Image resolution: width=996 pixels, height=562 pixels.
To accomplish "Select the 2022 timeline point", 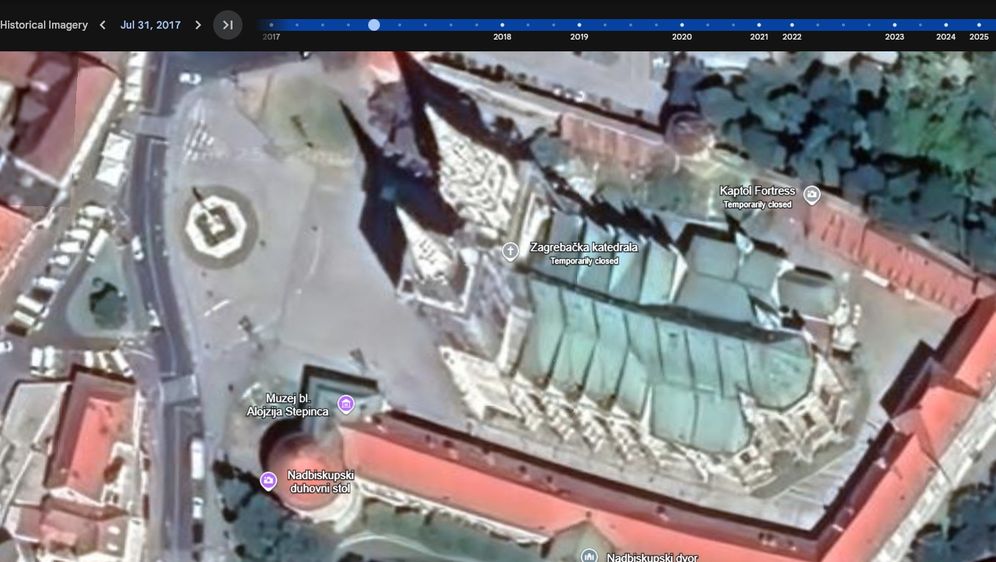I will click(791, 25).
